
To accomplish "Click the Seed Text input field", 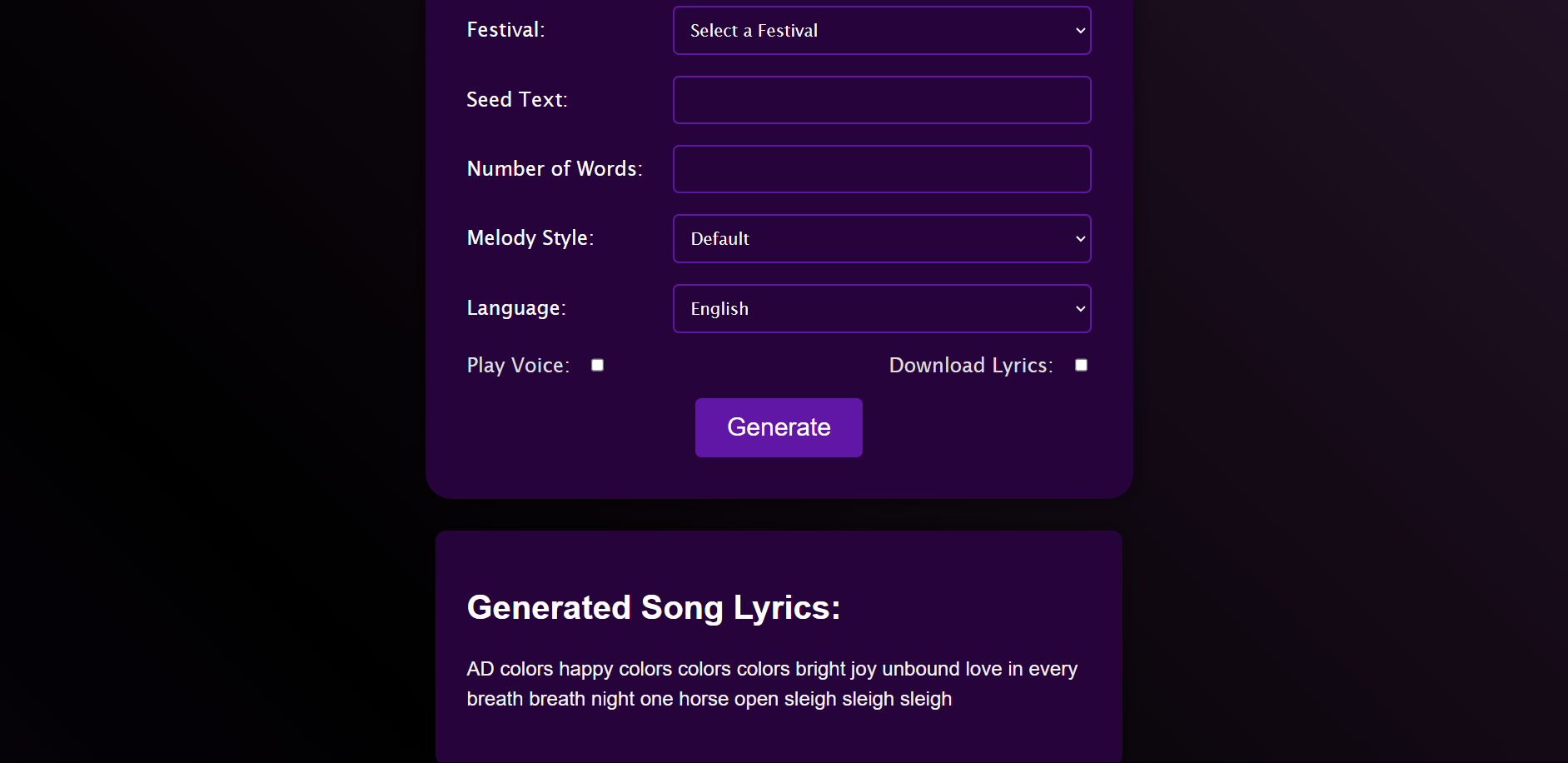I will (882, 100).
